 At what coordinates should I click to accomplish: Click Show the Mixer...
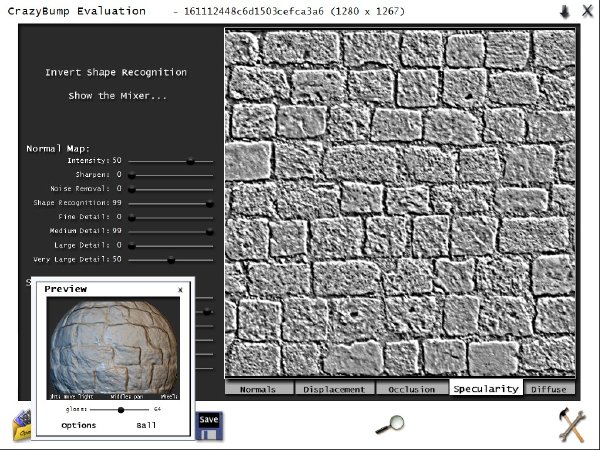[117, 96]
